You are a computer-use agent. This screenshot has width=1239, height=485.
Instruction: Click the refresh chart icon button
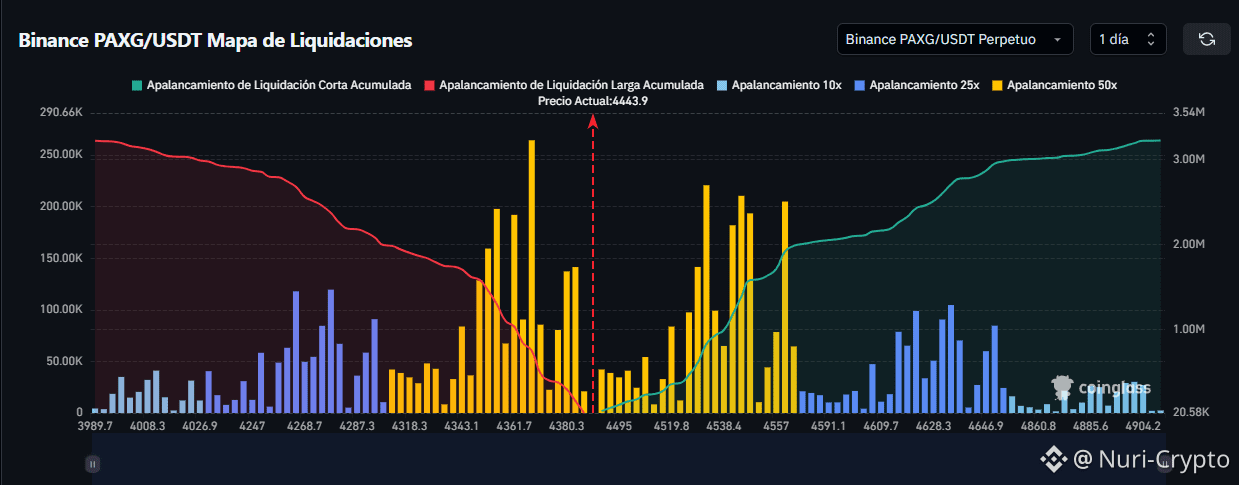(1206, 39)
